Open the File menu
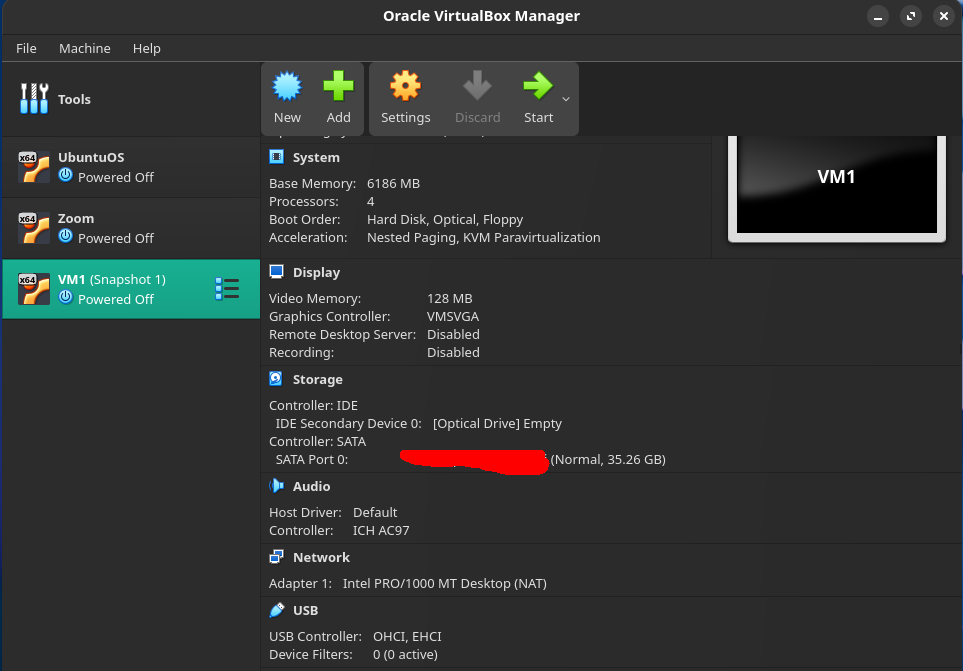Viewport: 963px width, 671px height. tap(26, 48)
